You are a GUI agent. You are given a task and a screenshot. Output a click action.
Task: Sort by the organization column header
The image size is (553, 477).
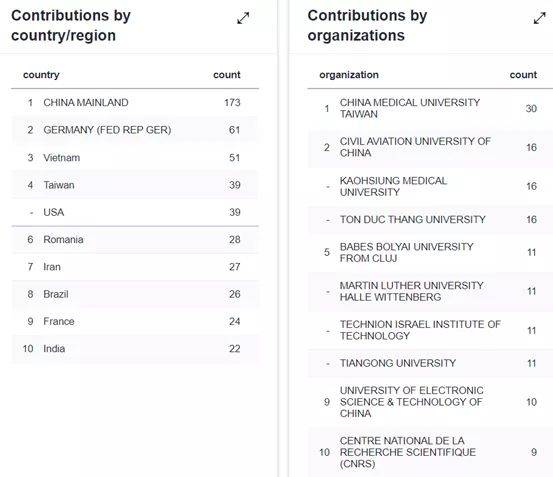pyautogui.click(x=349, y=75)
